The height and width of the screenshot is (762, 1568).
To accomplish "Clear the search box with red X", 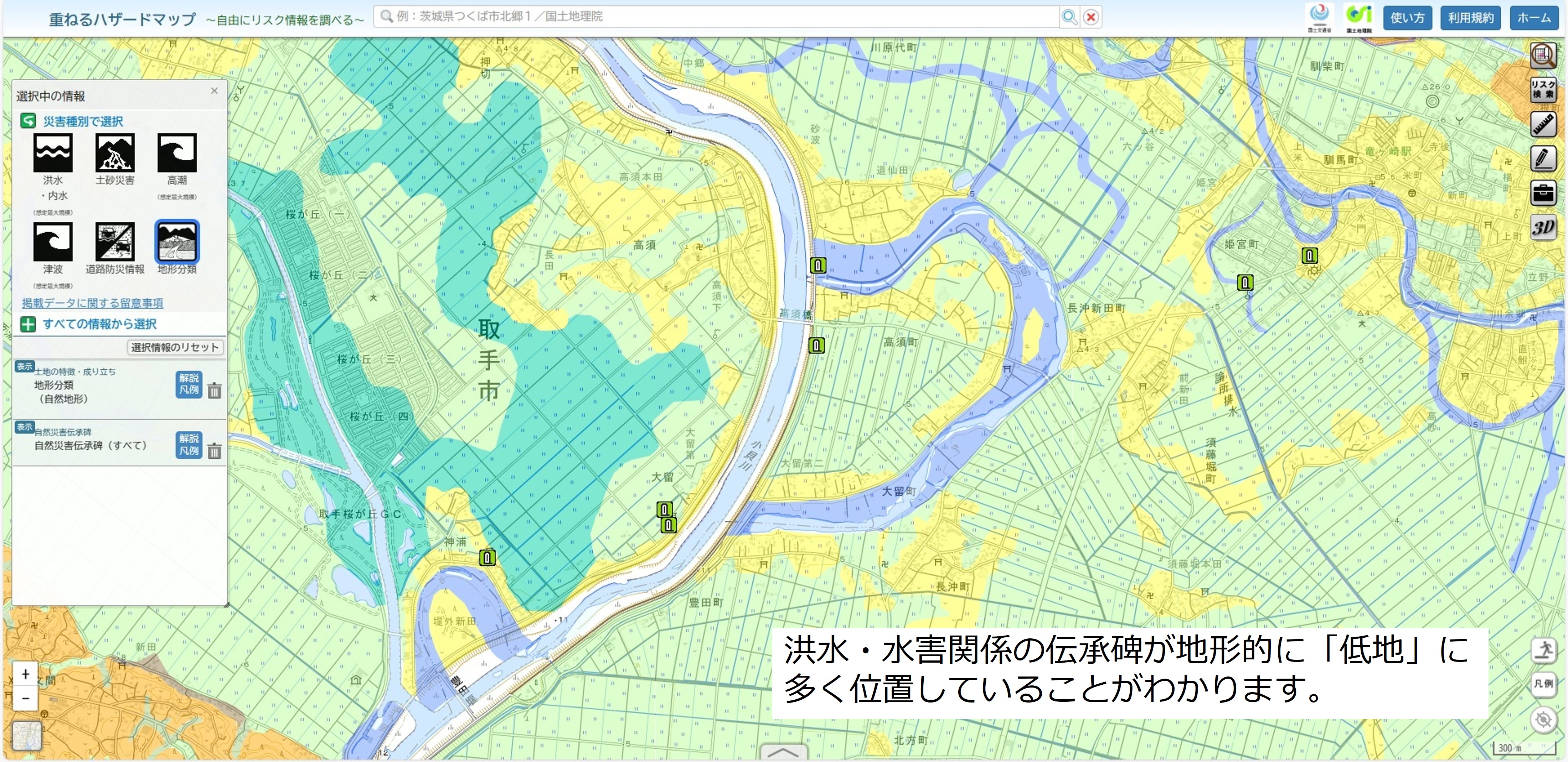I will coord(1092,17).
